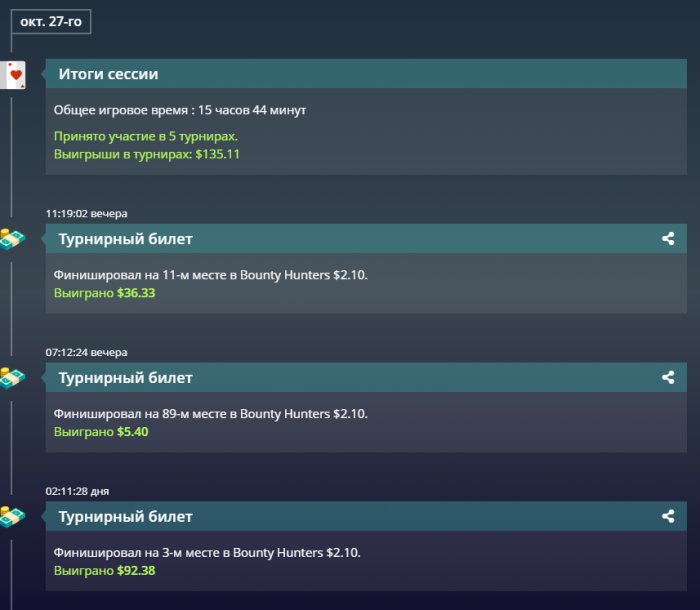Click the 'Турнирный билет' header for $5.40 win

[x=126, y=378]
